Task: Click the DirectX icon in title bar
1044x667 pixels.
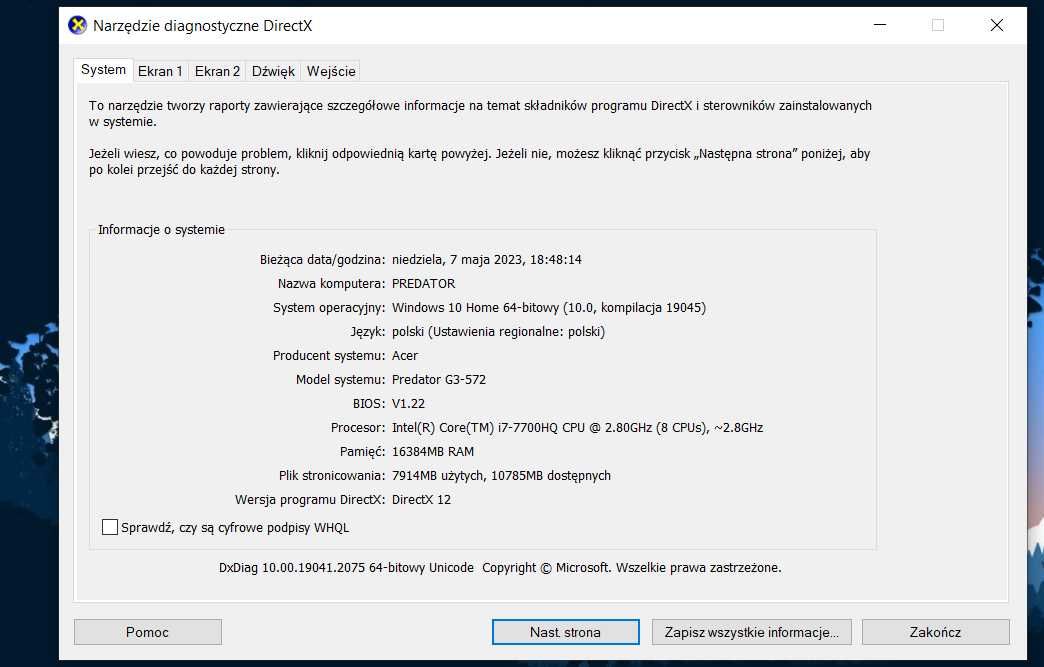Action: (x=77, y=26)
